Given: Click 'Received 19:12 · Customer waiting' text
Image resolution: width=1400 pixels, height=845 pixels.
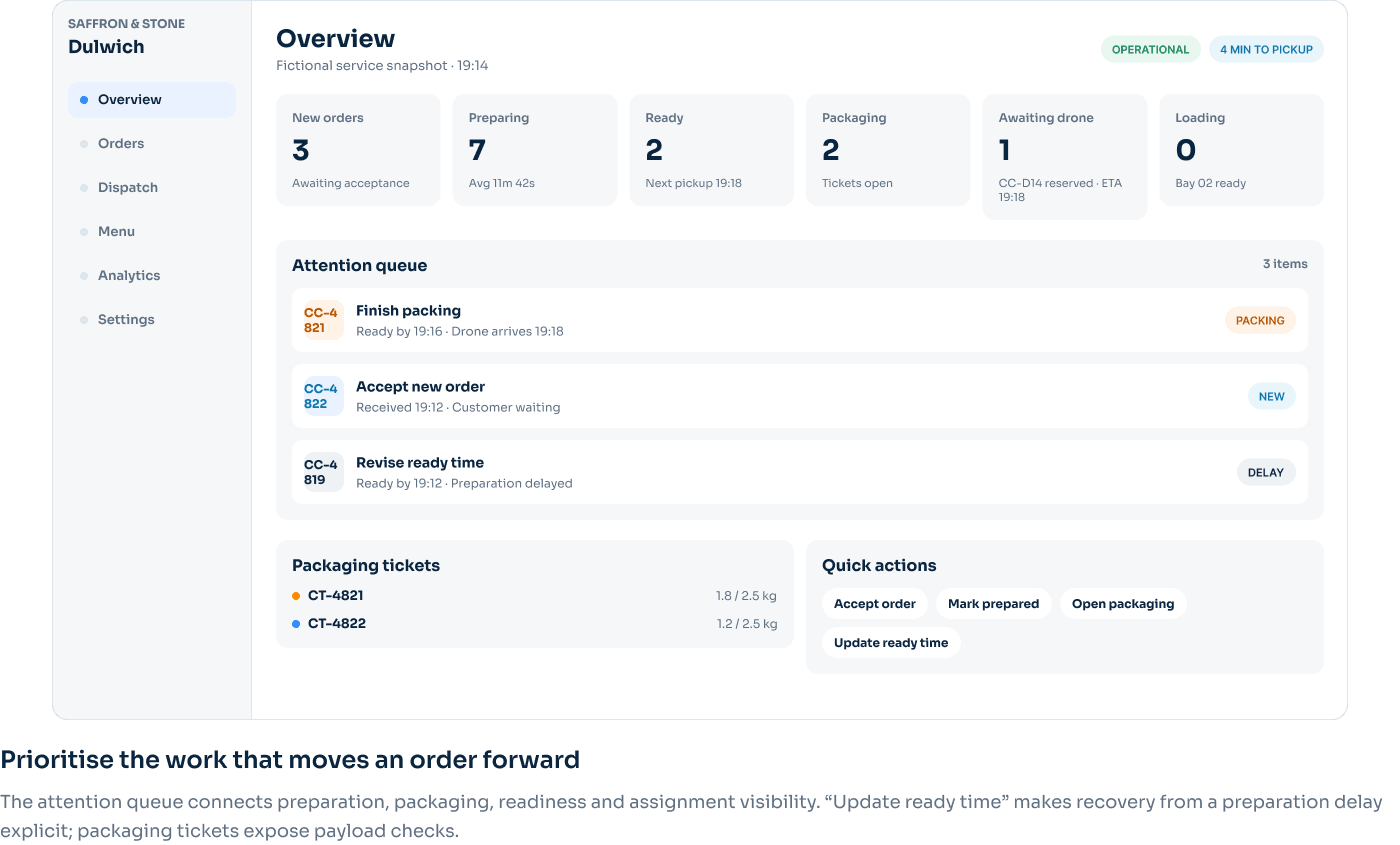Looking at the screenshot, I should tap(458, 407).
